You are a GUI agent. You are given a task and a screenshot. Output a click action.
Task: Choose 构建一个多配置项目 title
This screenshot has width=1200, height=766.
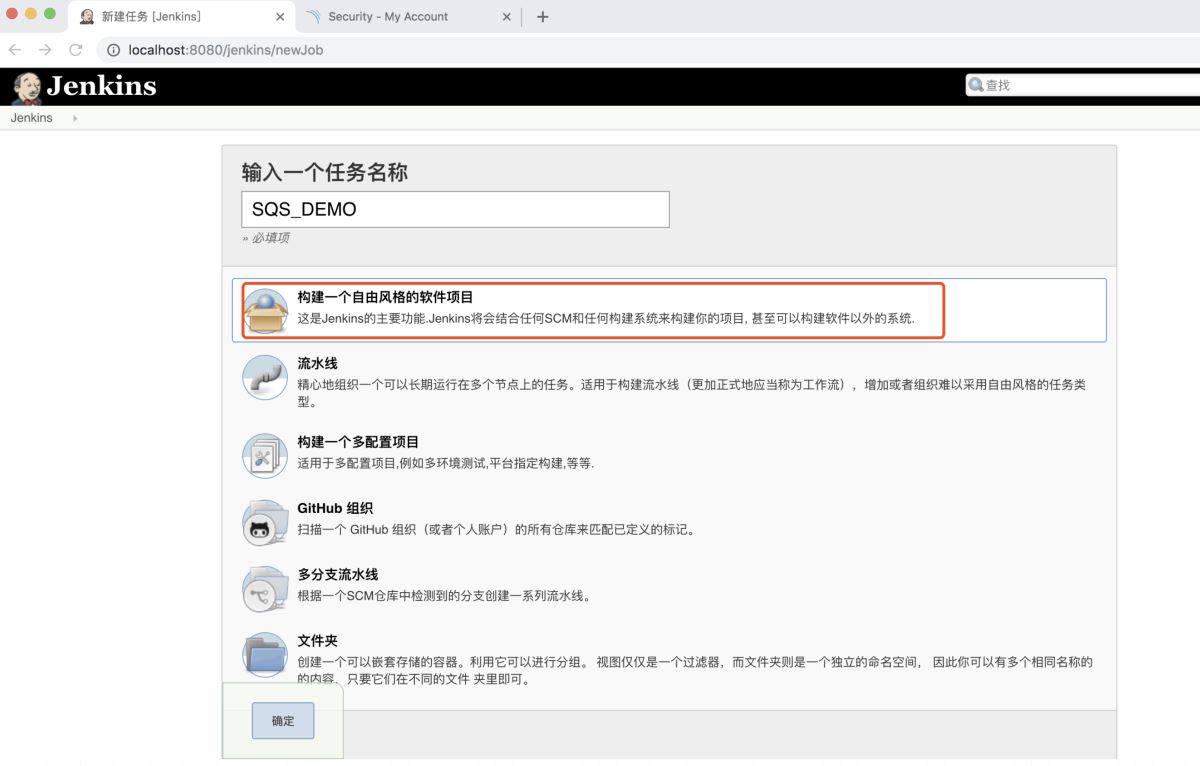(x=358, y=442)
